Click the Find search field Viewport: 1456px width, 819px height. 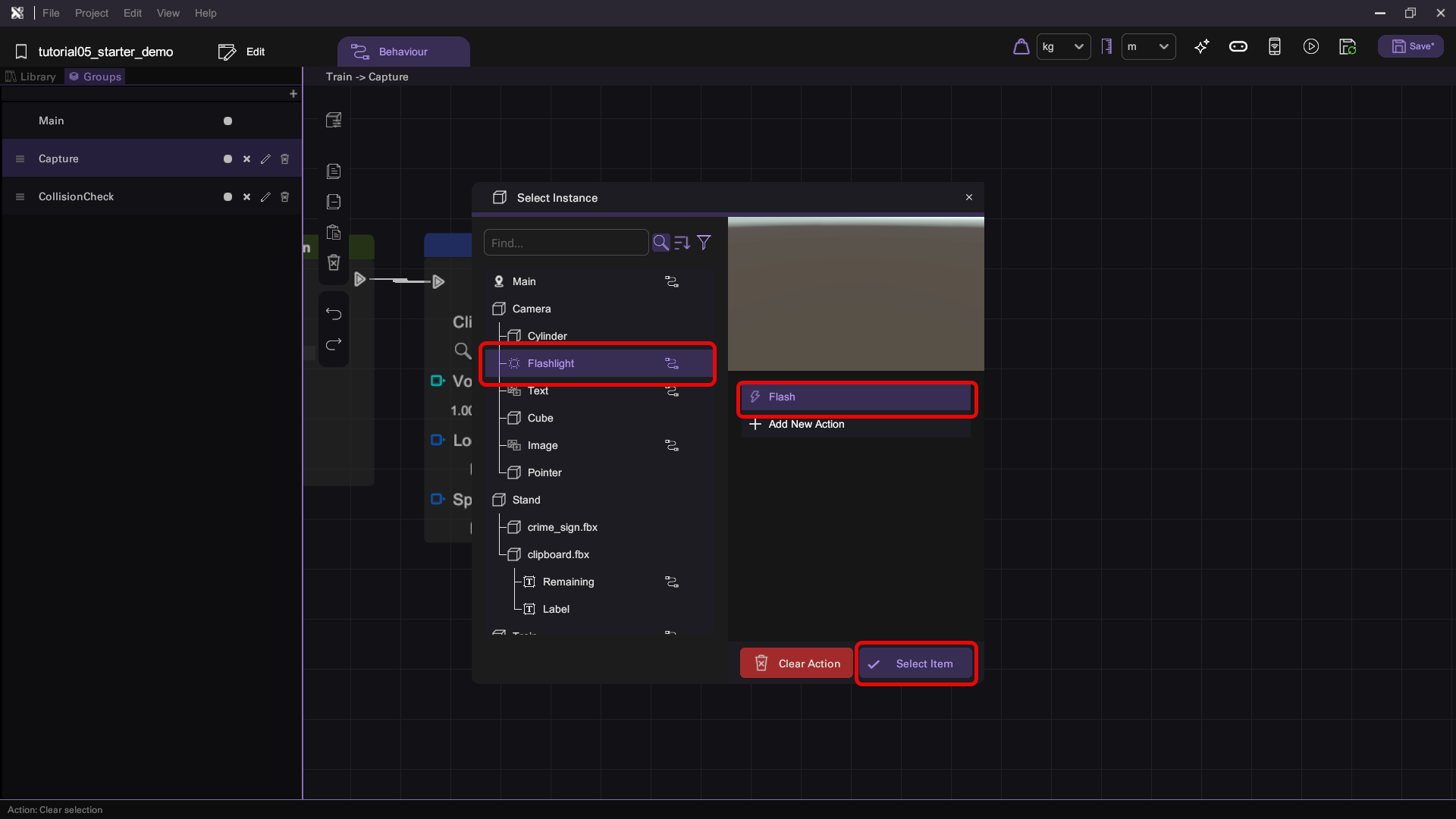coord(566,243)
